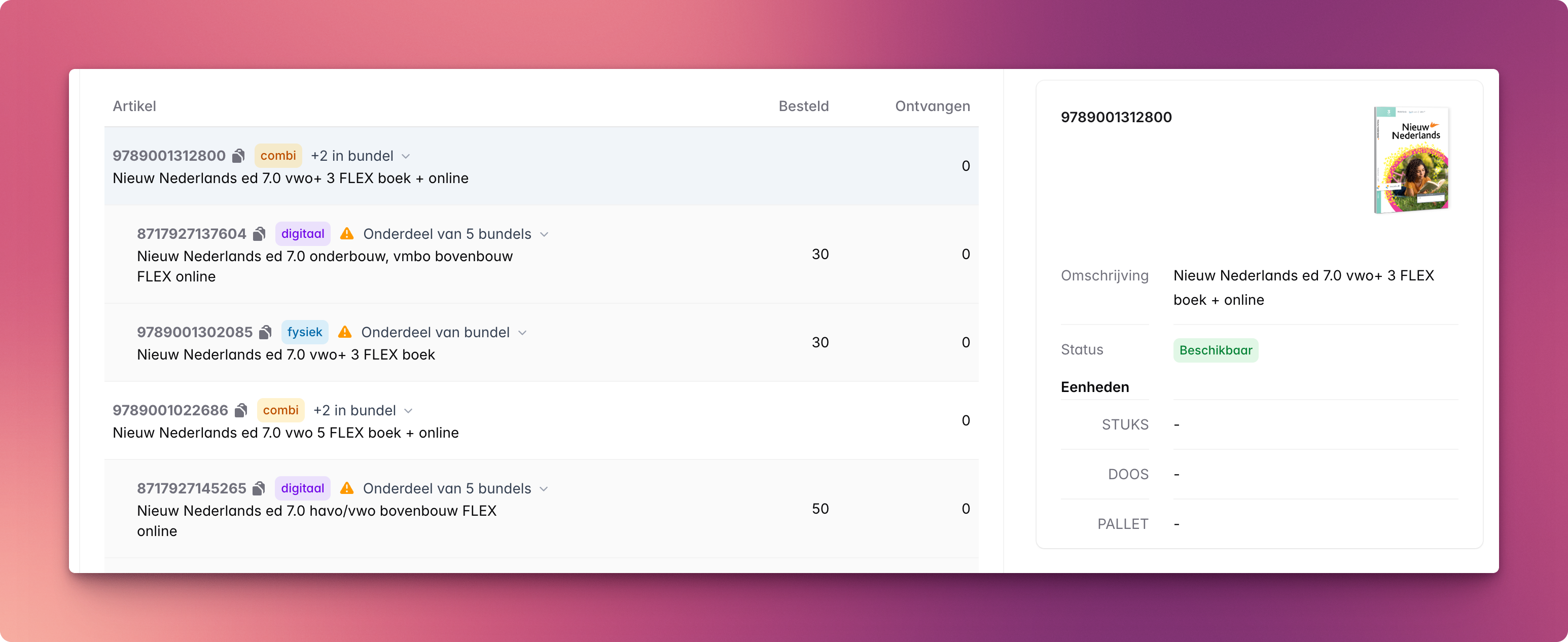Viewport: 1568px width, 642px height.
Task: Click the Beschikbaar status badge
Action: click(1216, 350)
